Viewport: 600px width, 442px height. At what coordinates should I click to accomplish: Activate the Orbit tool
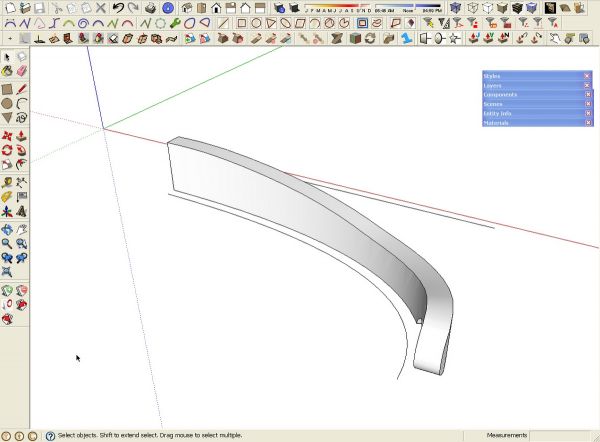click(7, 230)
